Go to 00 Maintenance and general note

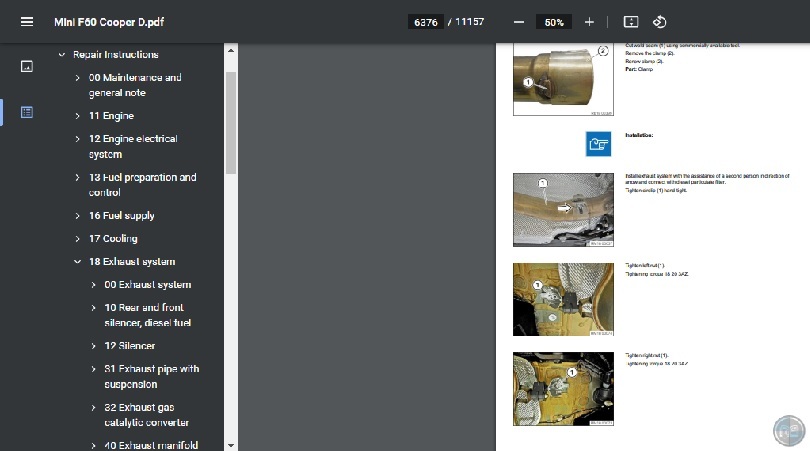(x=135, y=85)
